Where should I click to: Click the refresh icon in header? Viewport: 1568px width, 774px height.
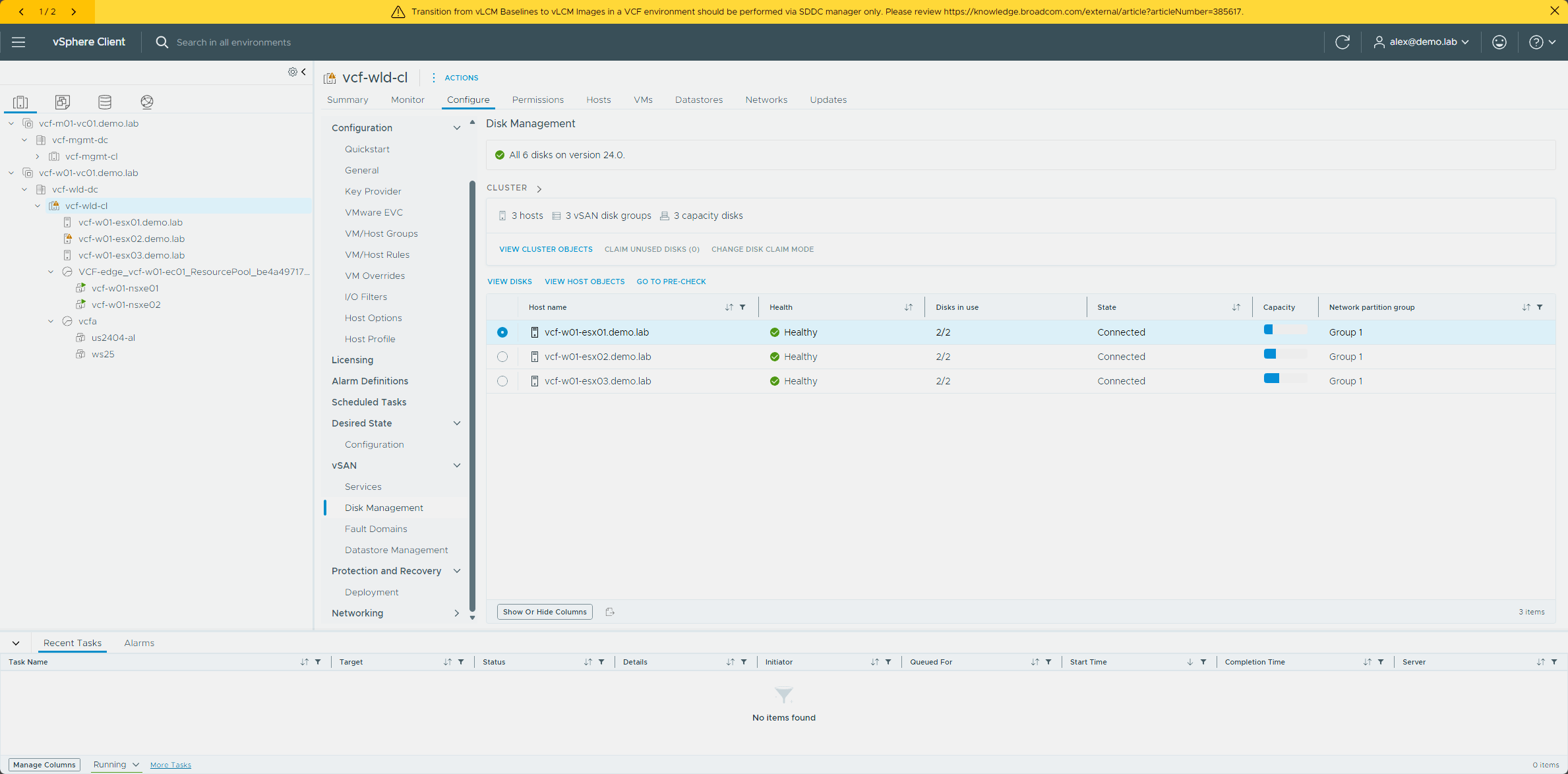1342,42
